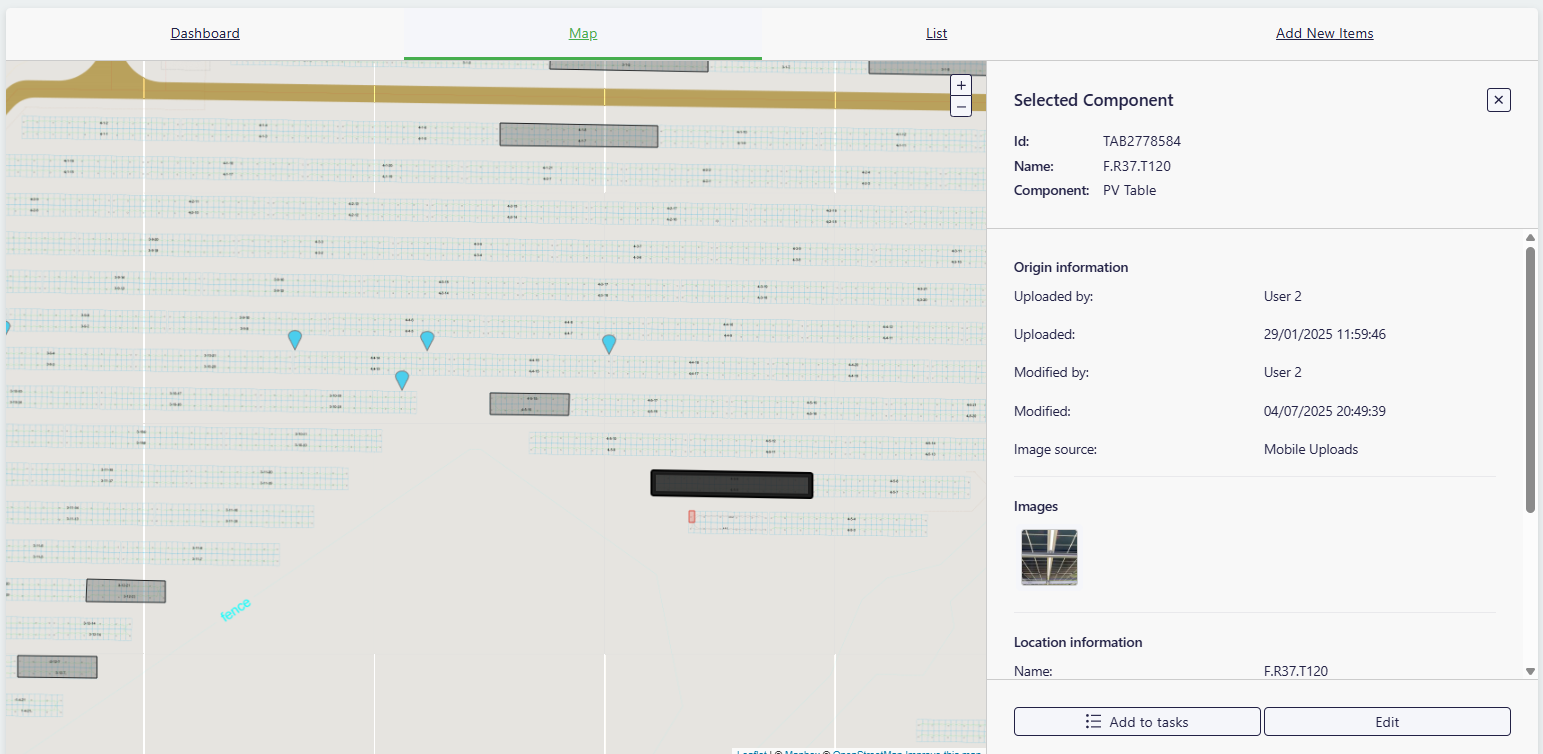Click the half-visible blue pin at map's left edge
This screenshot has width=1543, height=754.
point(8,327)
